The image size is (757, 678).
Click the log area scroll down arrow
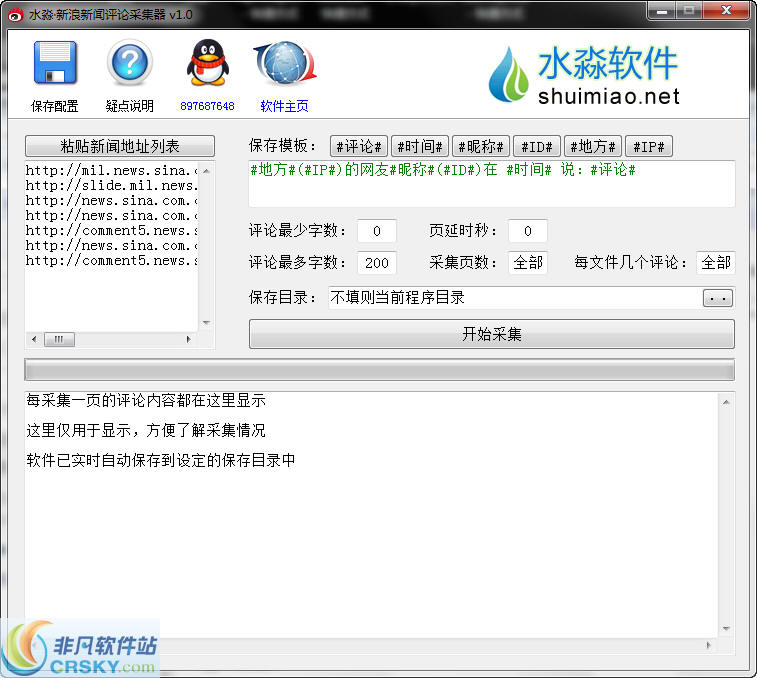(726, 628)
